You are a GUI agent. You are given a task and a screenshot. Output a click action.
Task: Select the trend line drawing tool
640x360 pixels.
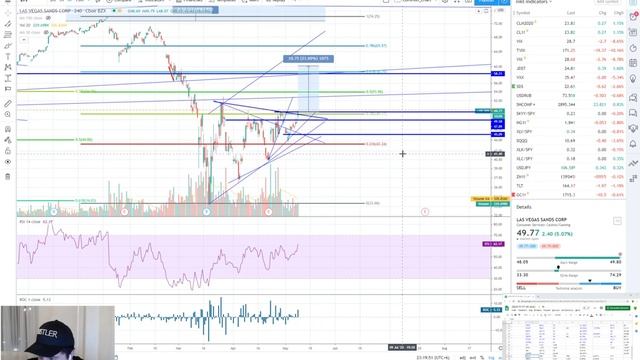[x=8, y=24]
